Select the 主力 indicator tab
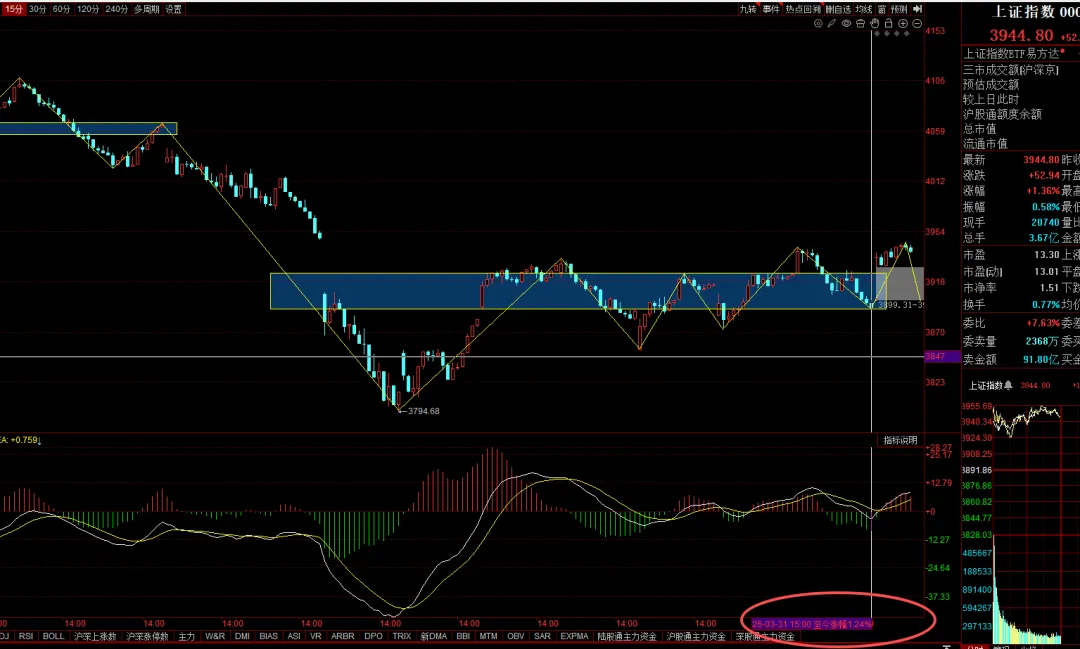Image resolution: width=1080 pixels, height=649 pixels. [x=187, y=636]
